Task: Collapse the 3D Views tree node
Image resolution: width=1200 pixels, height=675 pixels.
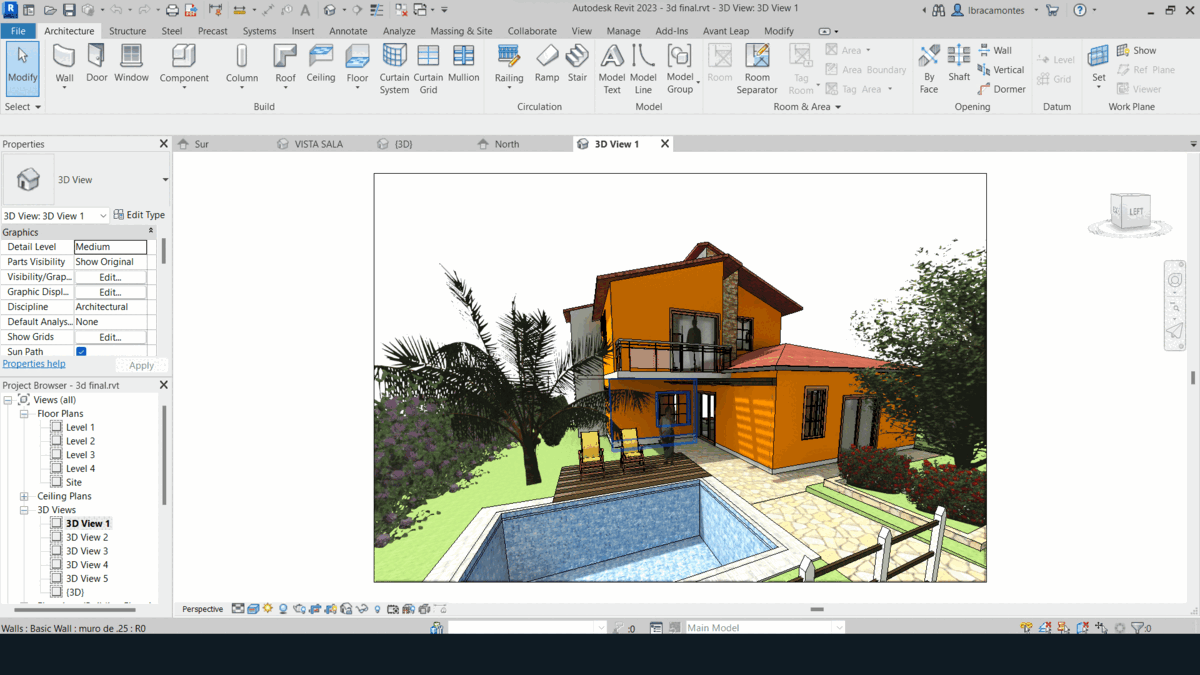Action: point(24,510)
